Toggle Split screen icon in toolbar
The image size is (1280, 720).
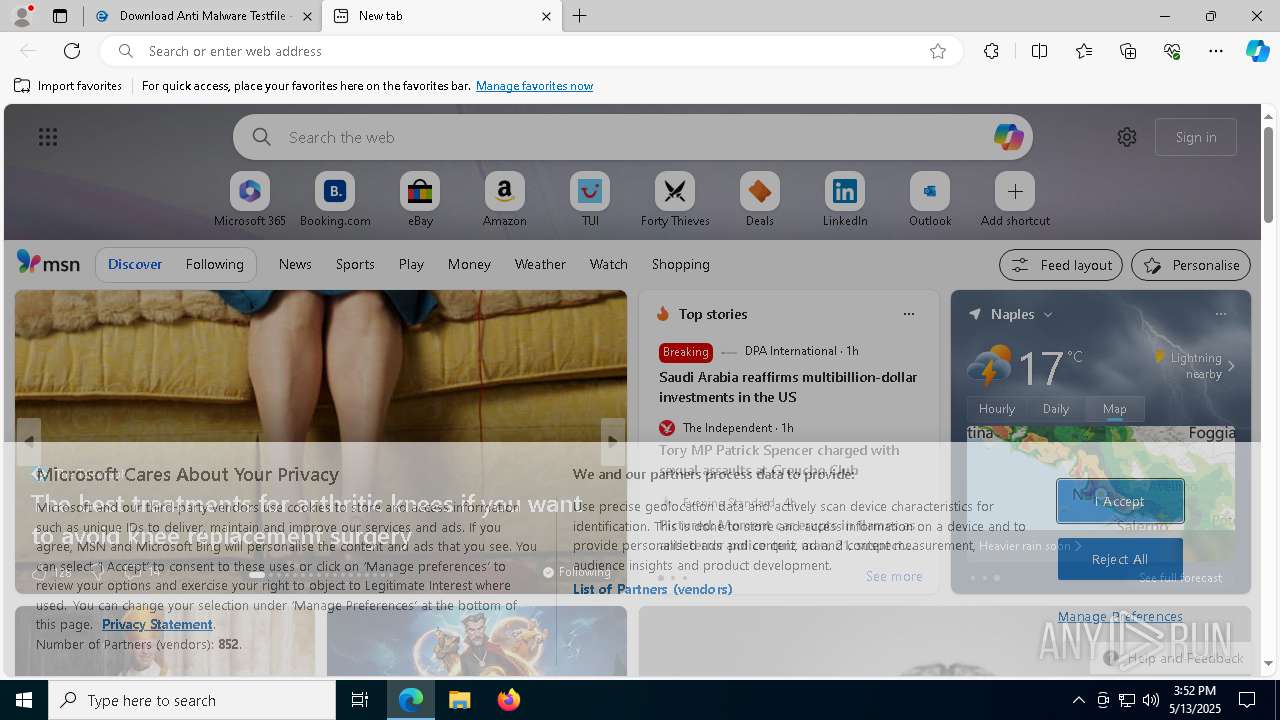point(1039,51)
